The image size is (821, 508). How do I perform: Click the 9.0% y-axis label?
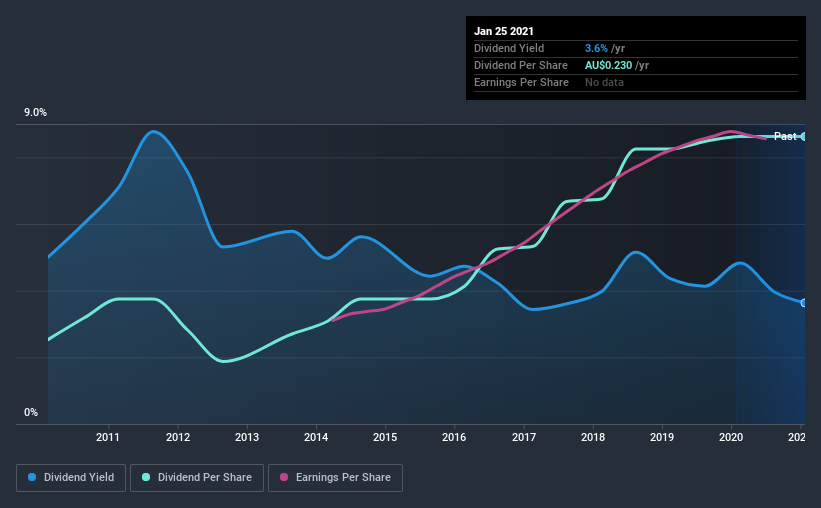[35, 113]
